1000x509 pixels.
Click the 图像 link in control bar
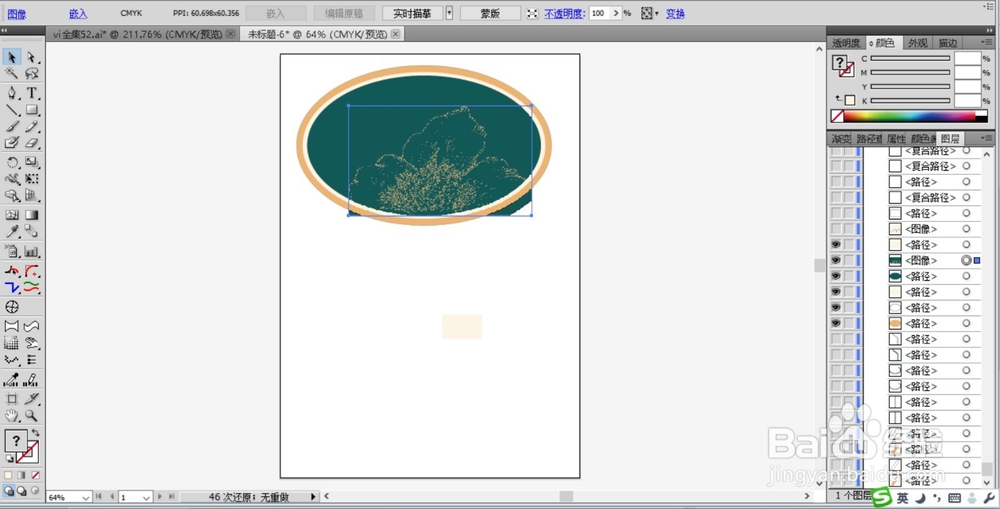(x=17, y=13)
